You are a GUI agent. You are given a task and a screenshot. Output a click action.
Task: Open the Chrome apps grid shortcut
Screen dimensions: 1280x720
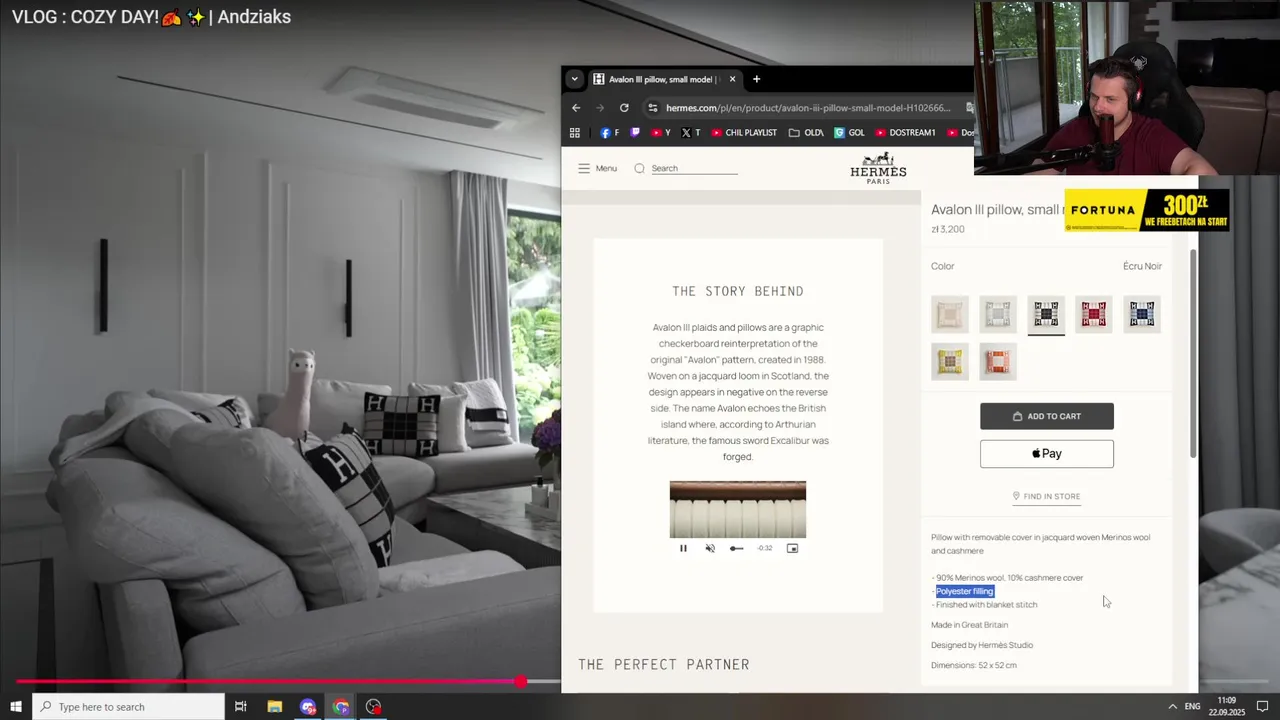click(x=574, y=132)
